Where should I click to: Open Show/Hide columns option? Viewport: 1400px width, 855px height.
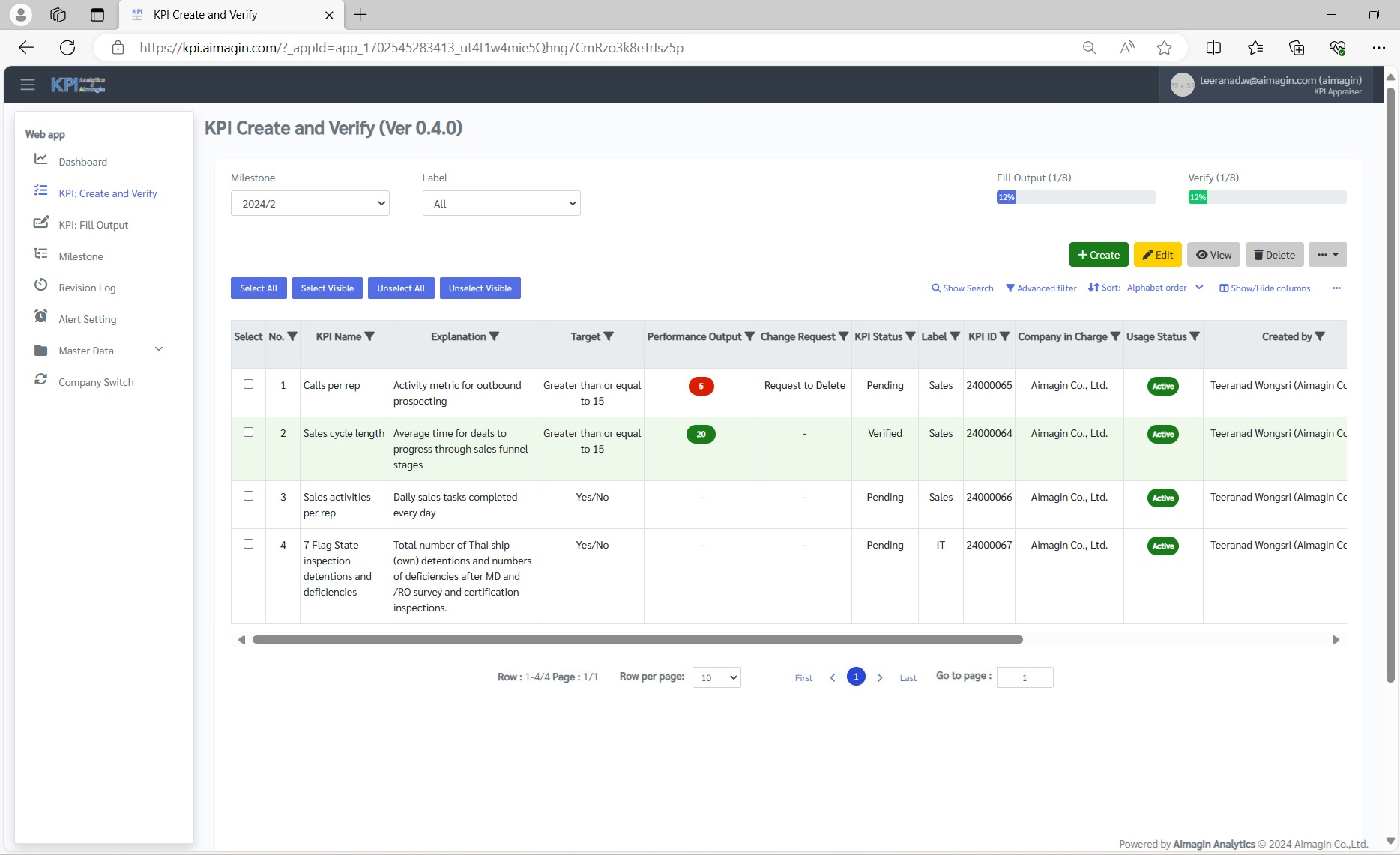coord(1264,288)
